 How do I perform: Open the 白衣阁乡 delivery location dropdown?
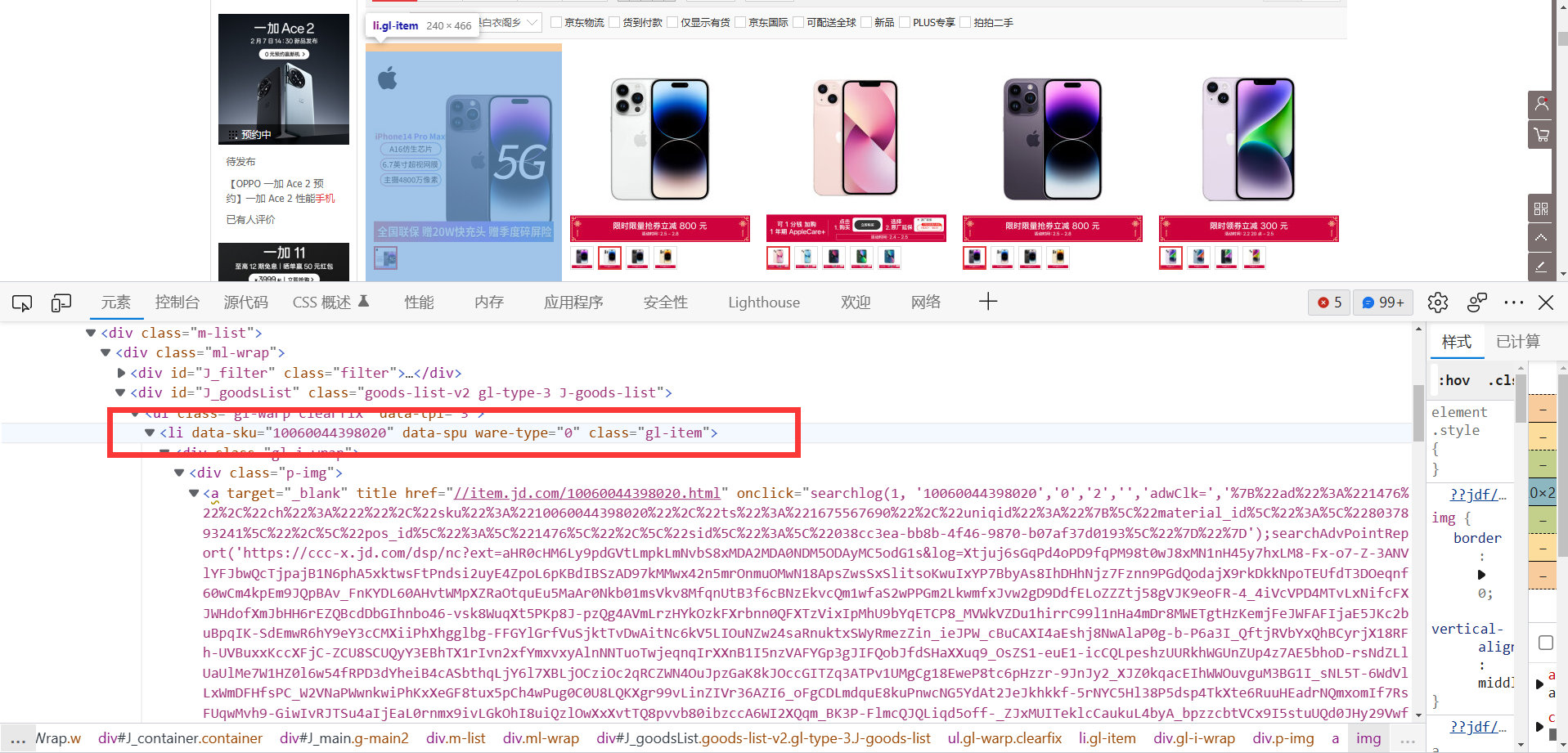click(x=509, y=22)
